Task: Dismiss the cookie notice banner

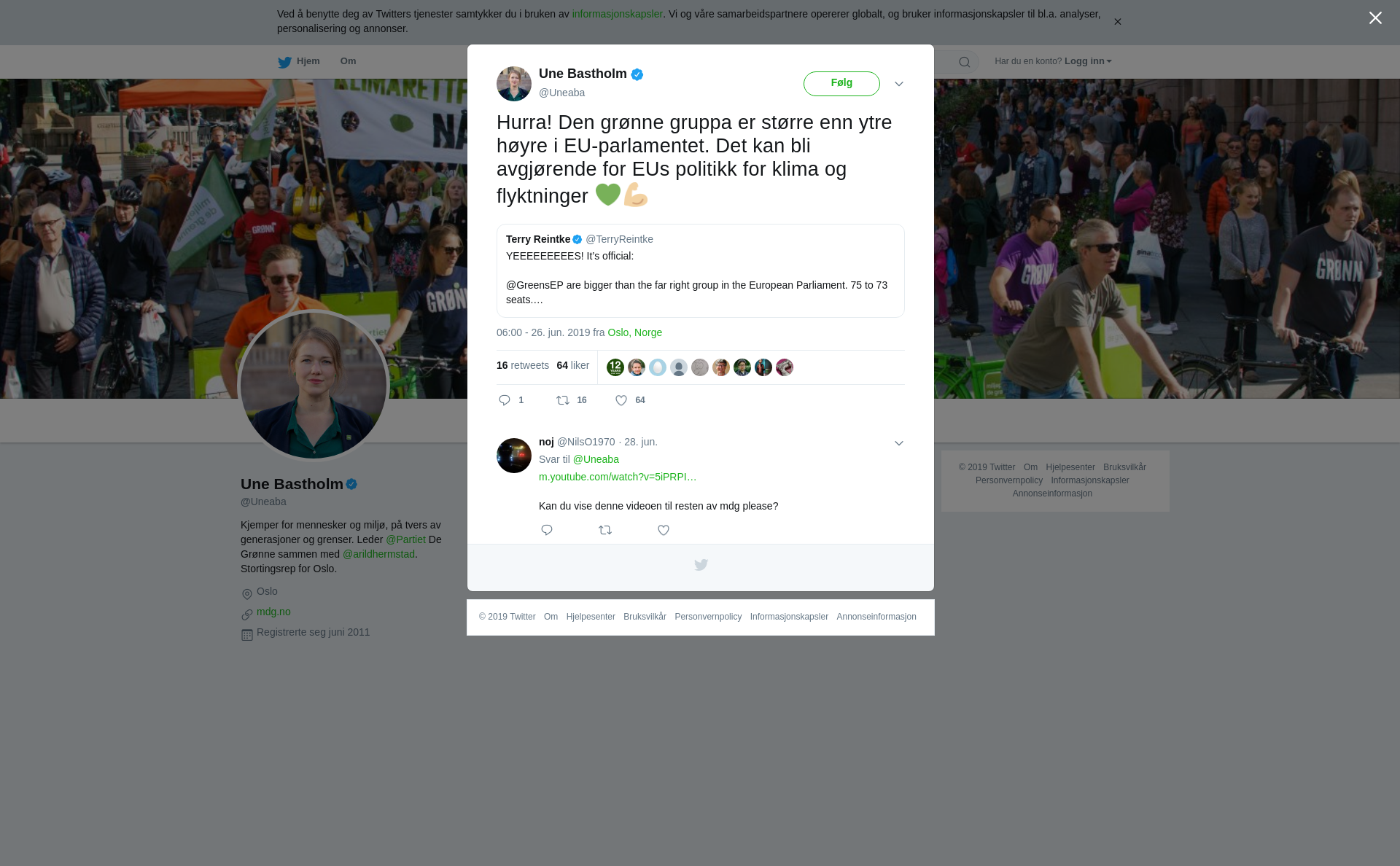Action: click(x=1117, y=22)
